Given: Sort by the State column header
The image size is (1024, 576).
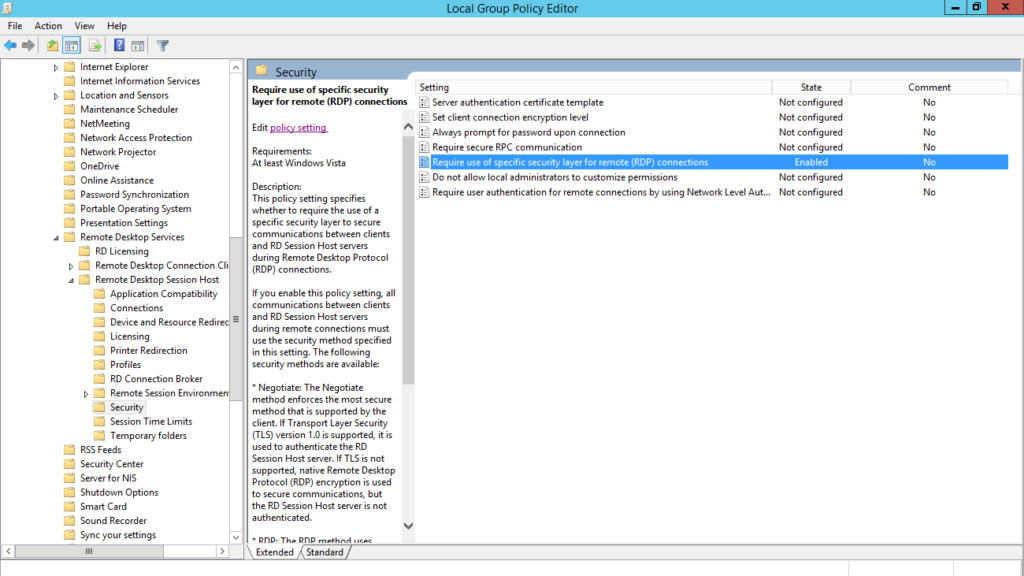Looking at the screenshot, I should (x=811, y=88).
